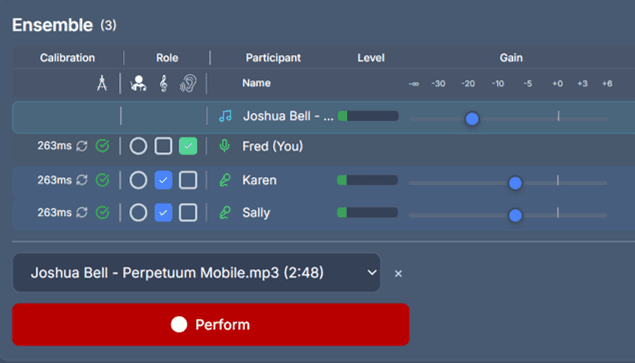Screen dimensions: 635x363
Task: Click the Joshua Bell level meter
Action: tap(368, 116)
